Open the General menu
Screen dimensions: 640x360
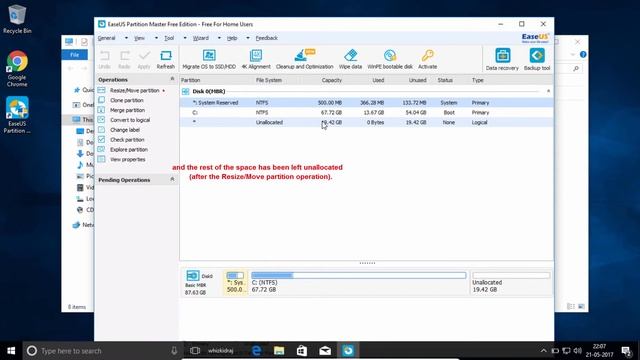[107, 38]
